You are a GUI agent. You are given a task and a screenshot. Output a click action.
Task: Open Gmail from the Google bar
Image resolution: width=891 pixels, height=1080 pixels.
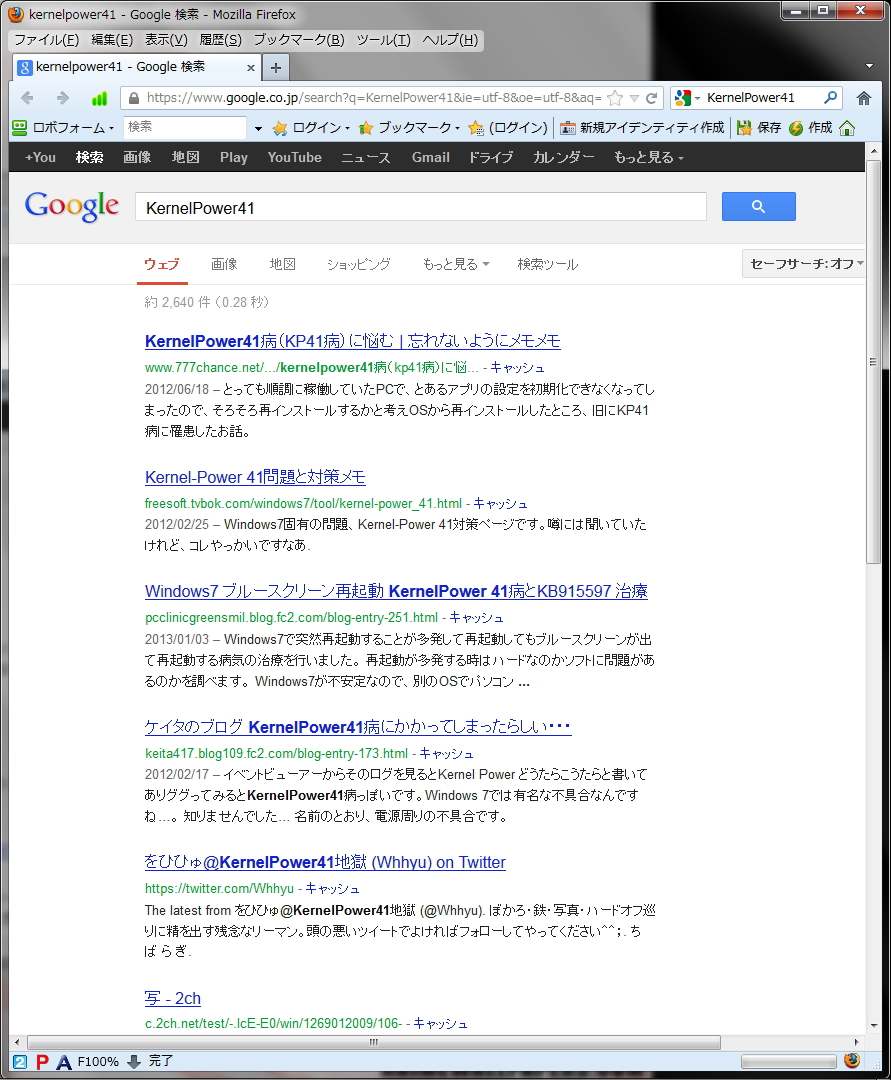pyautogui.click(x=430, y=157)
